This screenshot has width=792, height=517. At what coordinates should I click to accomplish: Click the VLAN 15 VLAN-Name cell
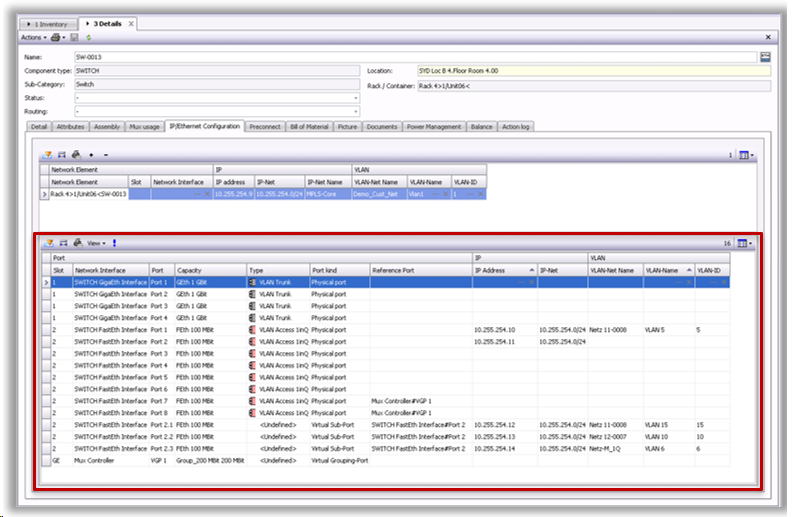[x=669, y=425]
